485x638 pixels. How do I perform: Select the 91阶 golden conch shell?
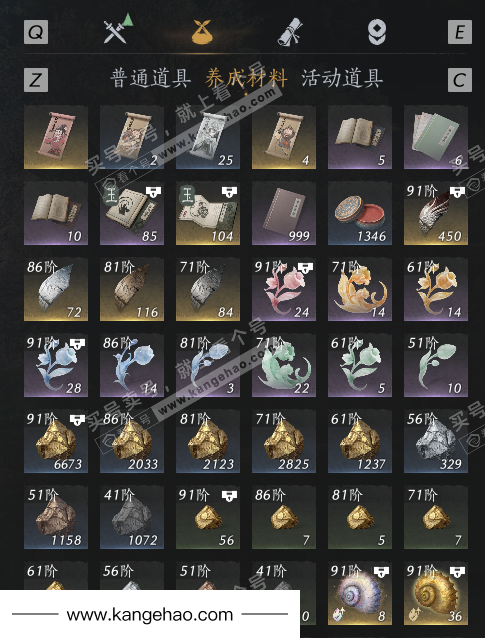(x=436, y=593)
